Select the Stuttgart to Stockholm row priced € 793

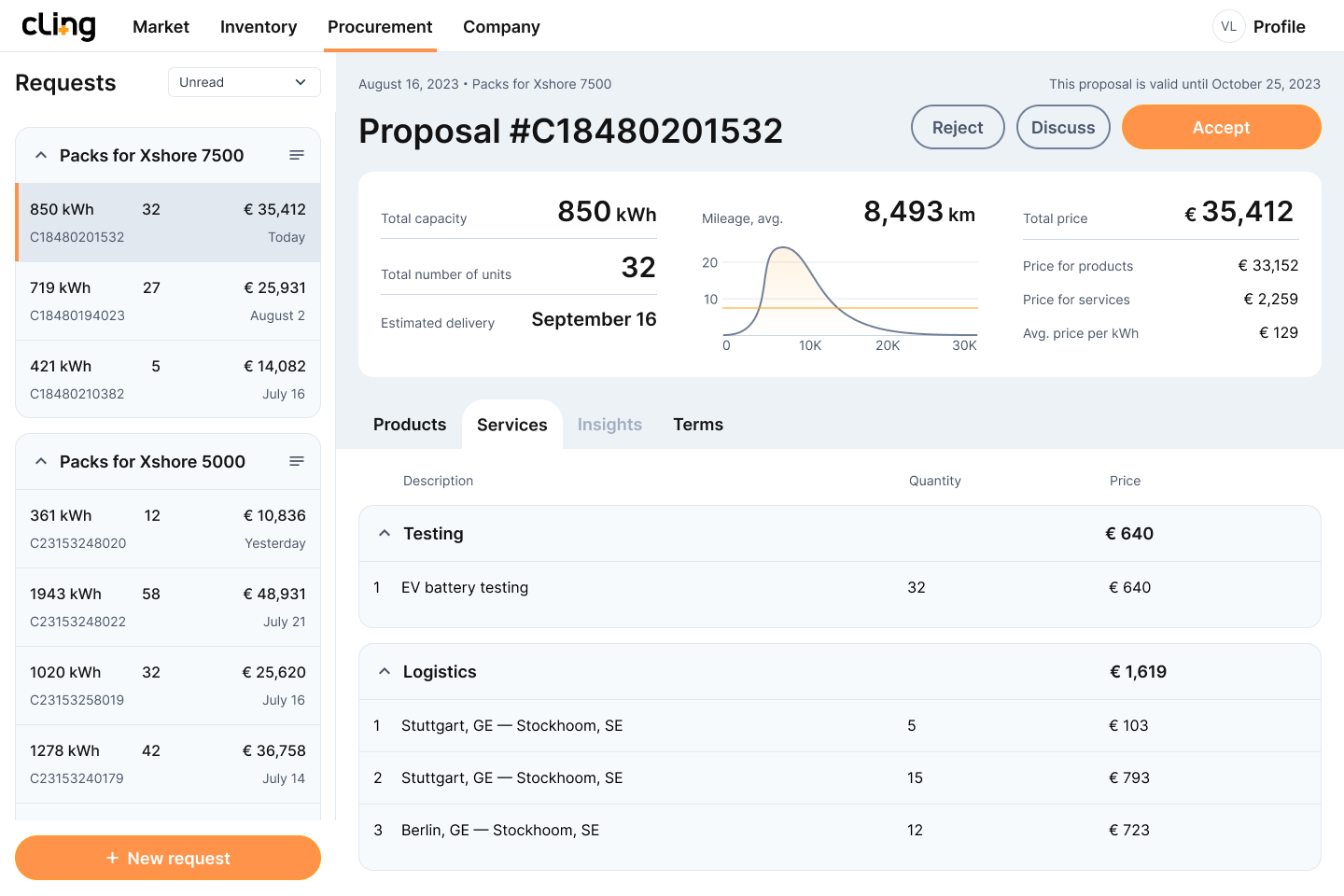[x=840, y=777]
